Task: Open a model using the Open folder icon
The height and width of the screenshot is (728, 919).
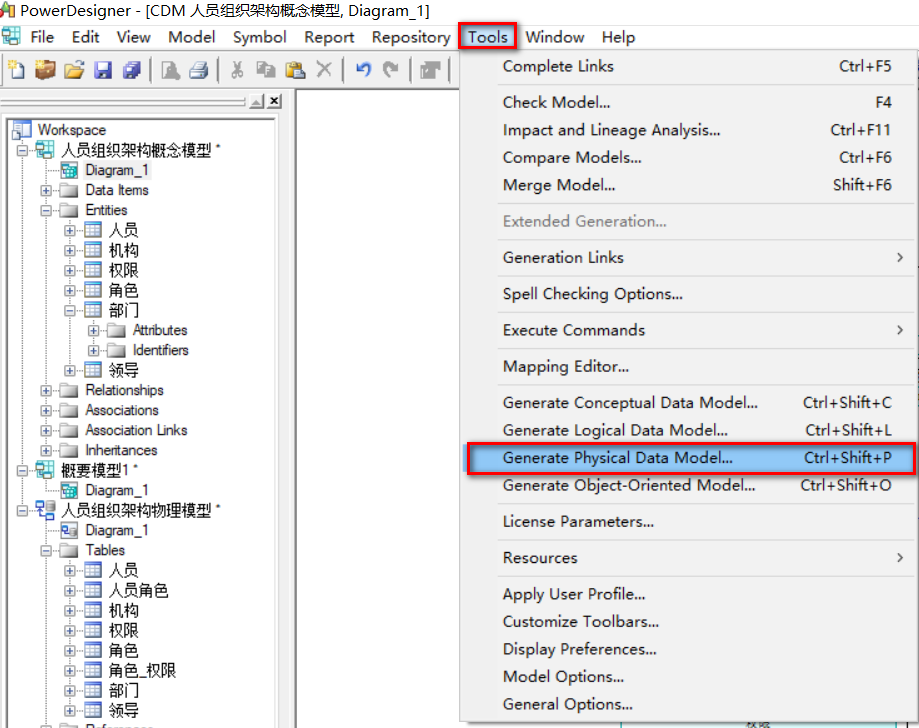Action: coord(75,68)
